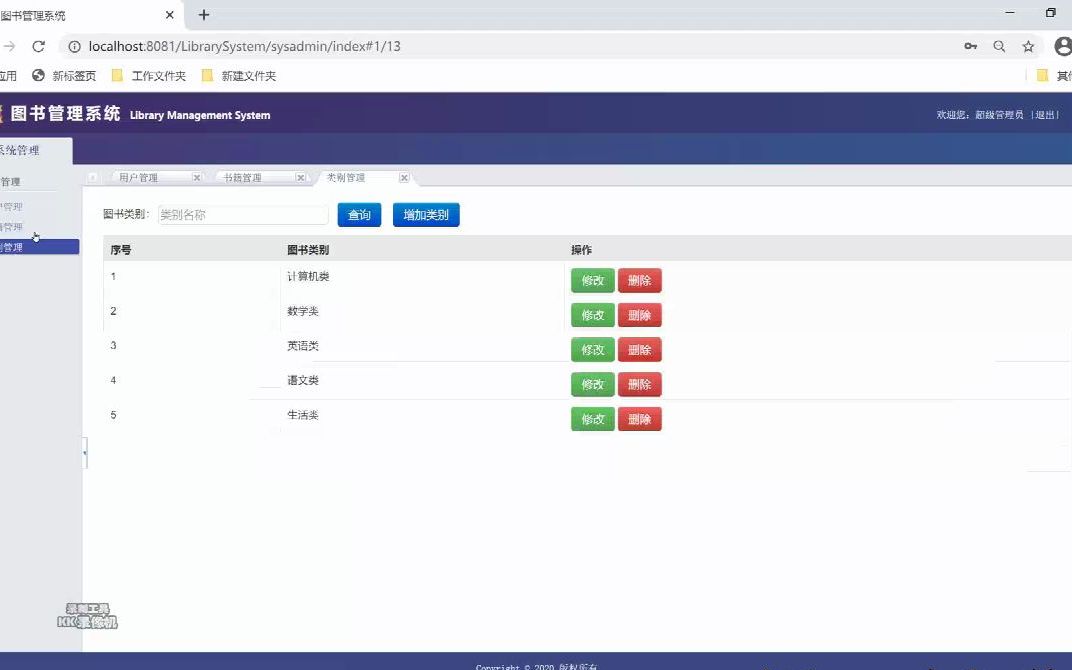Viewport: 1072px width, 670px height.
Task: Open saved passwords via the key icon
Action: (x=971, y=46)
